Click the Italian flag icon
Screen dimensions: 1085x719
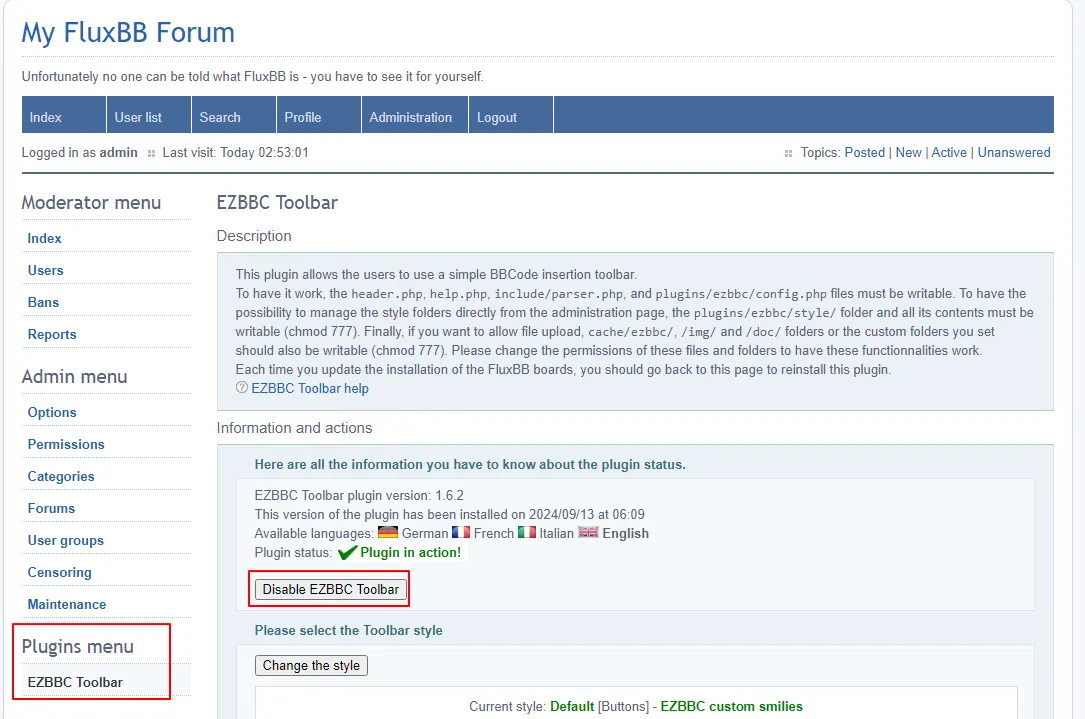(527, 532)
